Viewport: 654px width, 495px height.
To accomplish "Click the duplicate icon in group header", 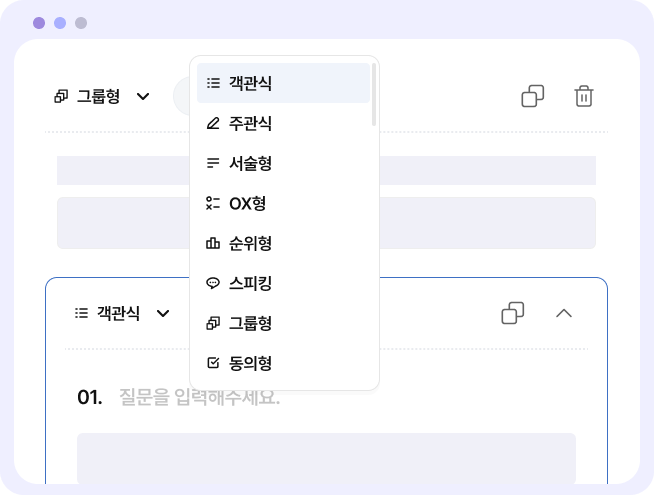I will click(x=533, y=96).
